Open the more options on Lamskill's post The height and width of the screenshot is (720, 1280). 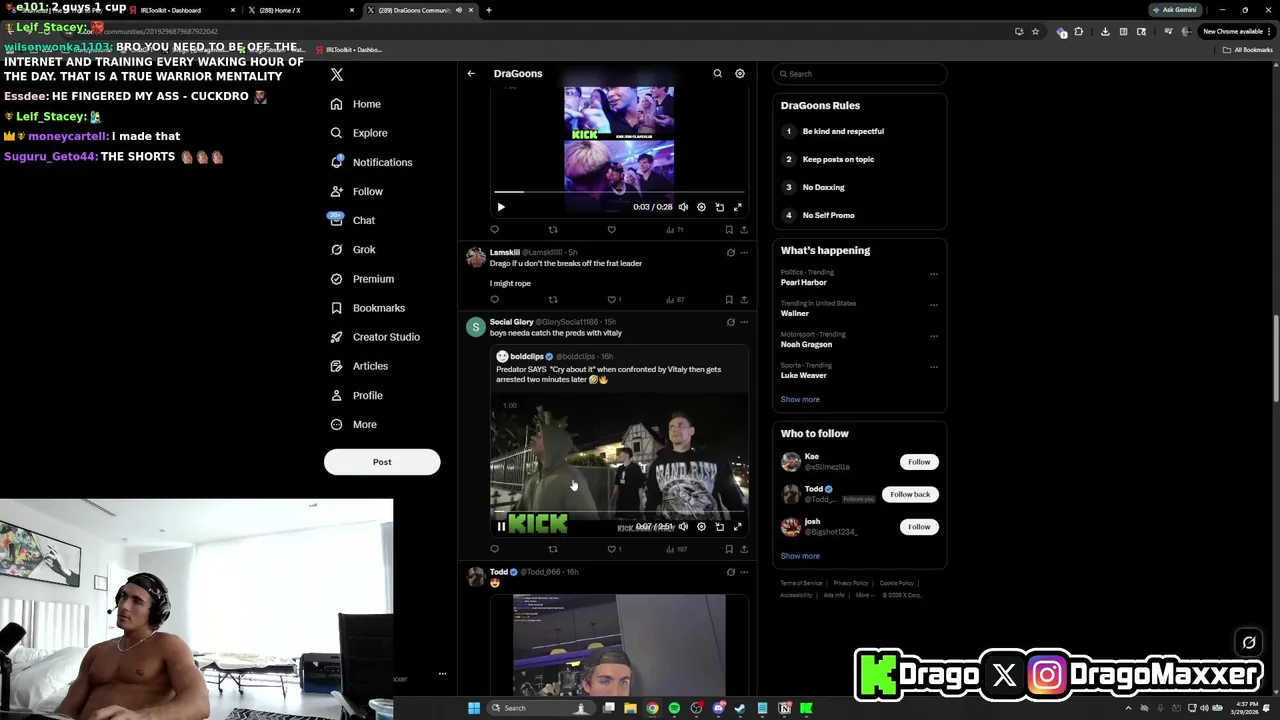tap(743, 252)
